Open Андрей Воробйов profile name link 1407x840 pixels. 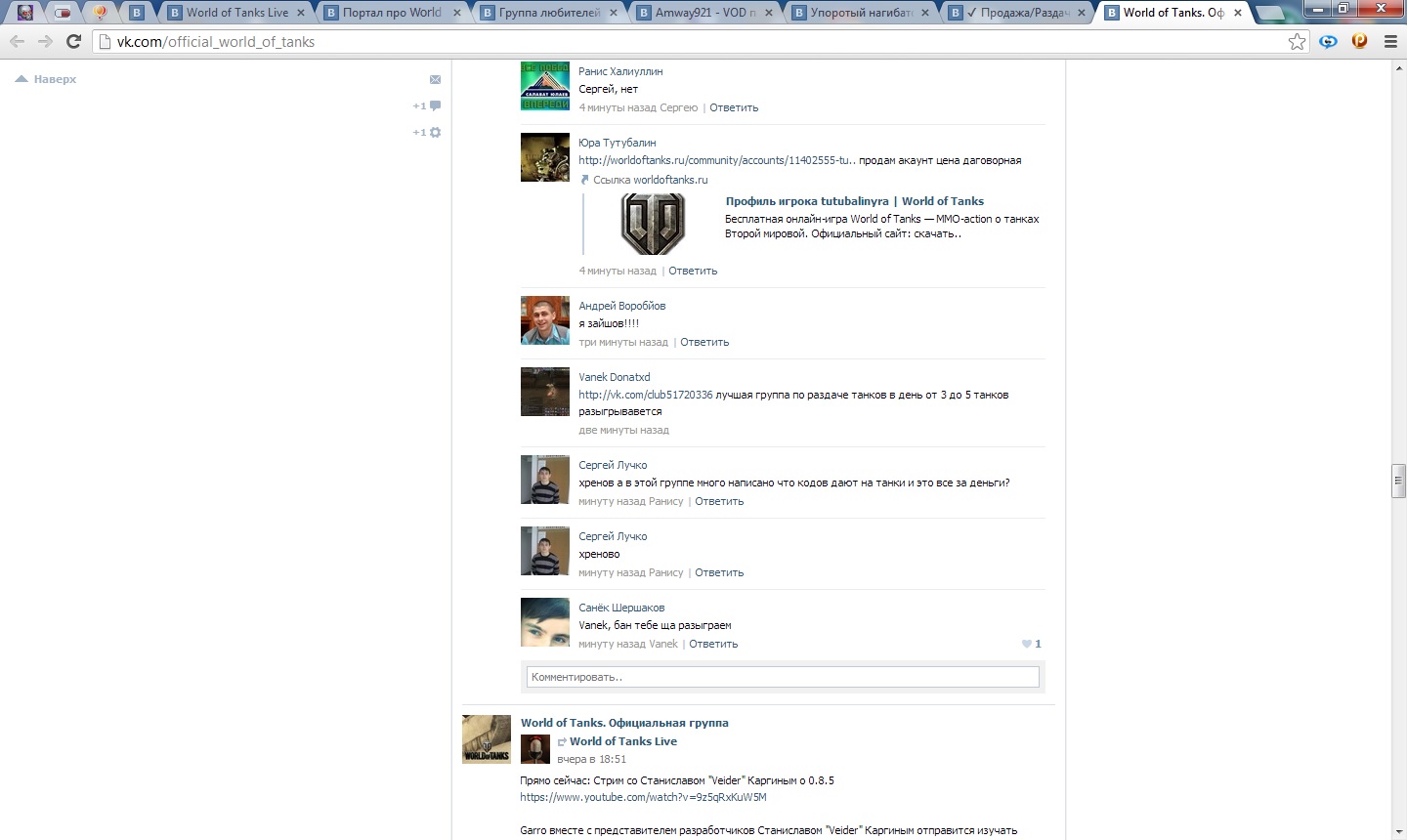tap(622, 306)
